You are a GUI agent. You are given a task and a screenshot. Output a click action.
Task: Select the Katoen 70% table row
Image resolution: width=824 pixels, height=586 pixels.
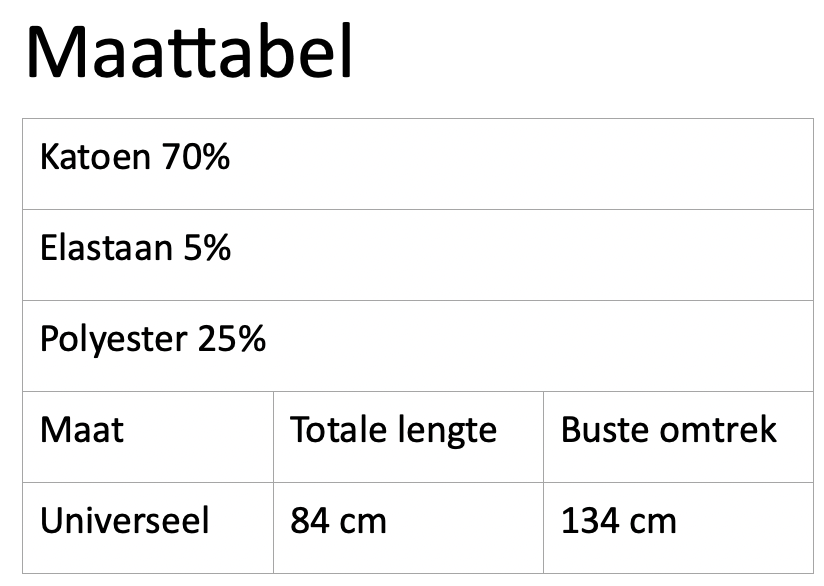(x=418, y=164)
